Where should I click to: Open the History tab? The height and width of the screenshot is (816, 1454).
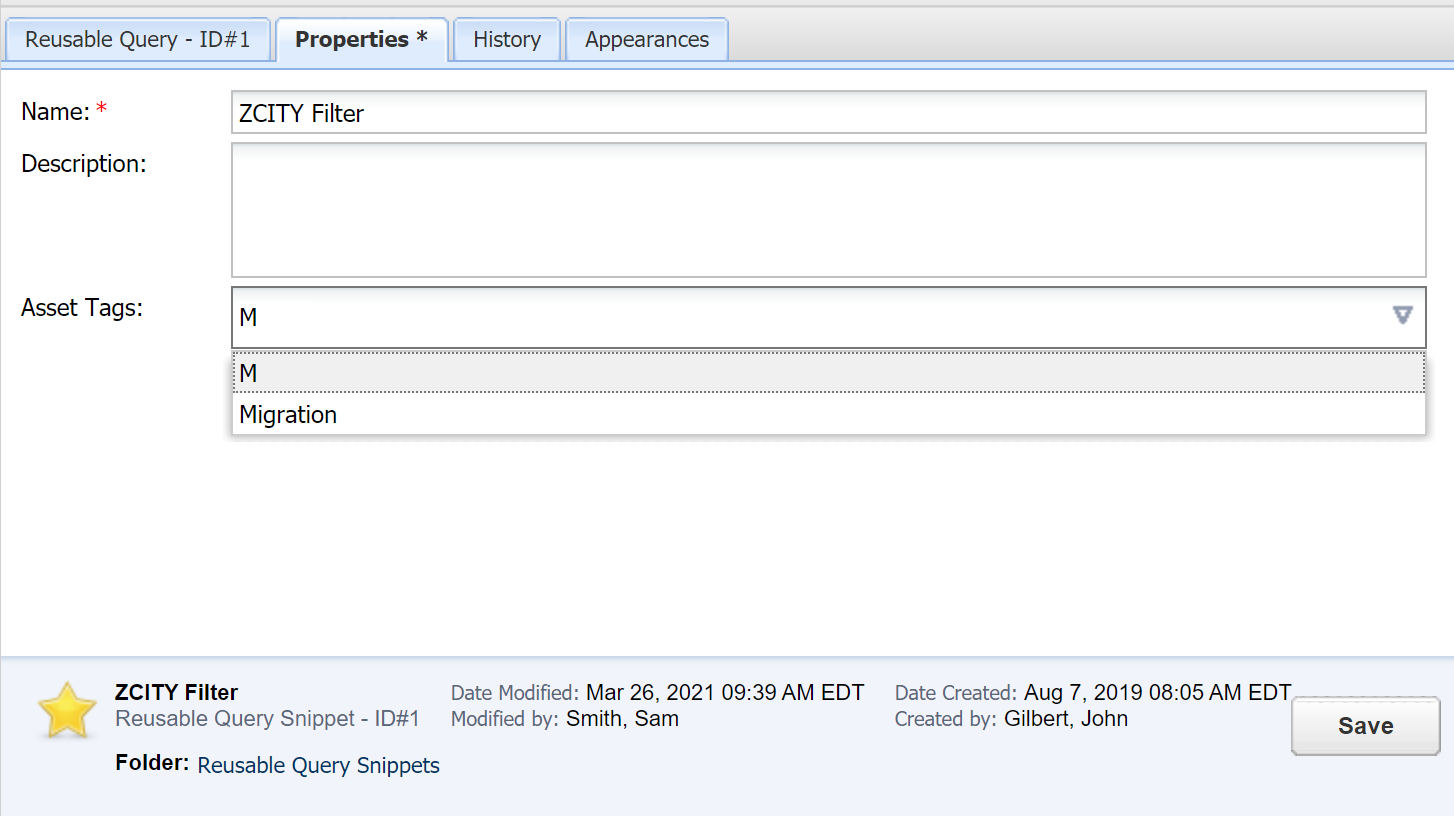[x=507, y=40]
